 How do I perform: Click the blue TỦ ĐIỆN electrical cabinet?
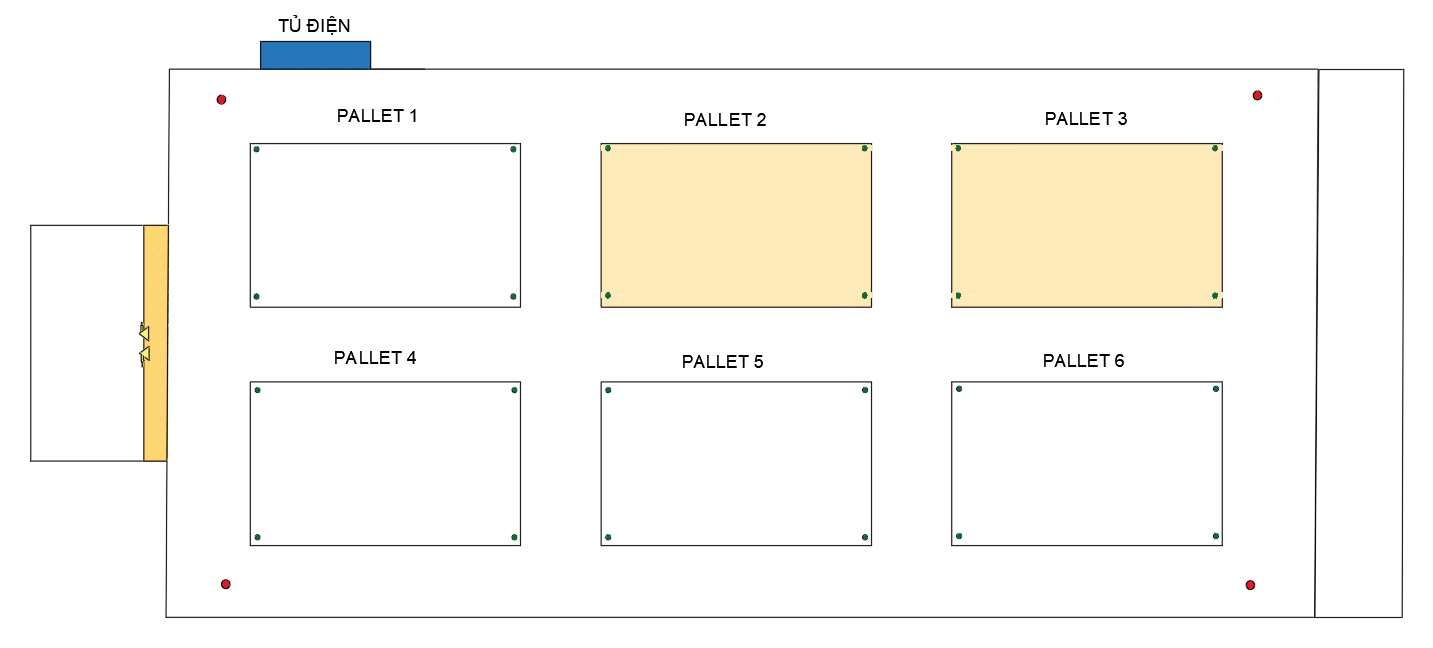tap(315, 55)
